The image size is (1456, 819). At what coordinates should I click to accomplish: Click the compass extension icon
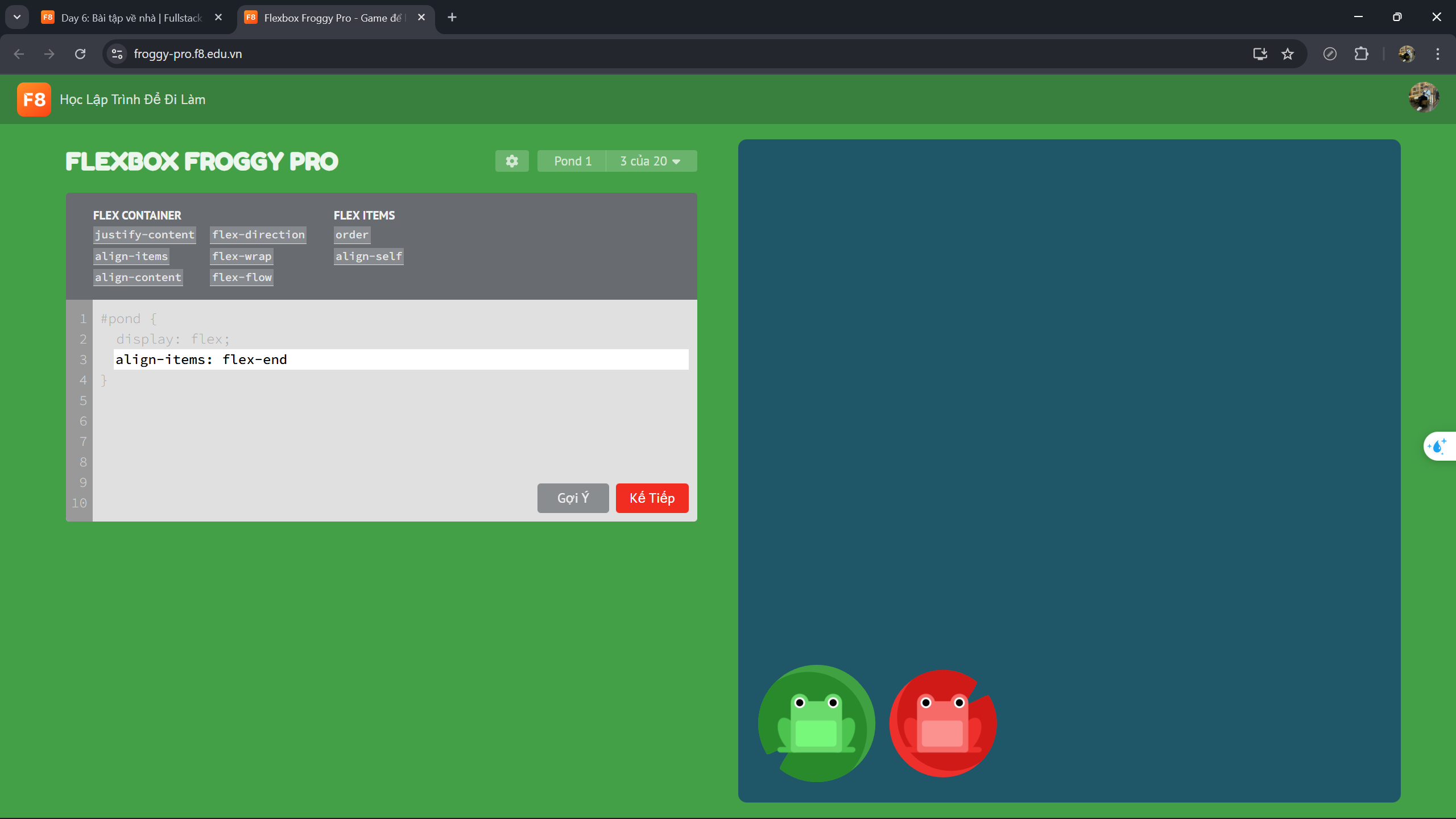click(1330, 53)
